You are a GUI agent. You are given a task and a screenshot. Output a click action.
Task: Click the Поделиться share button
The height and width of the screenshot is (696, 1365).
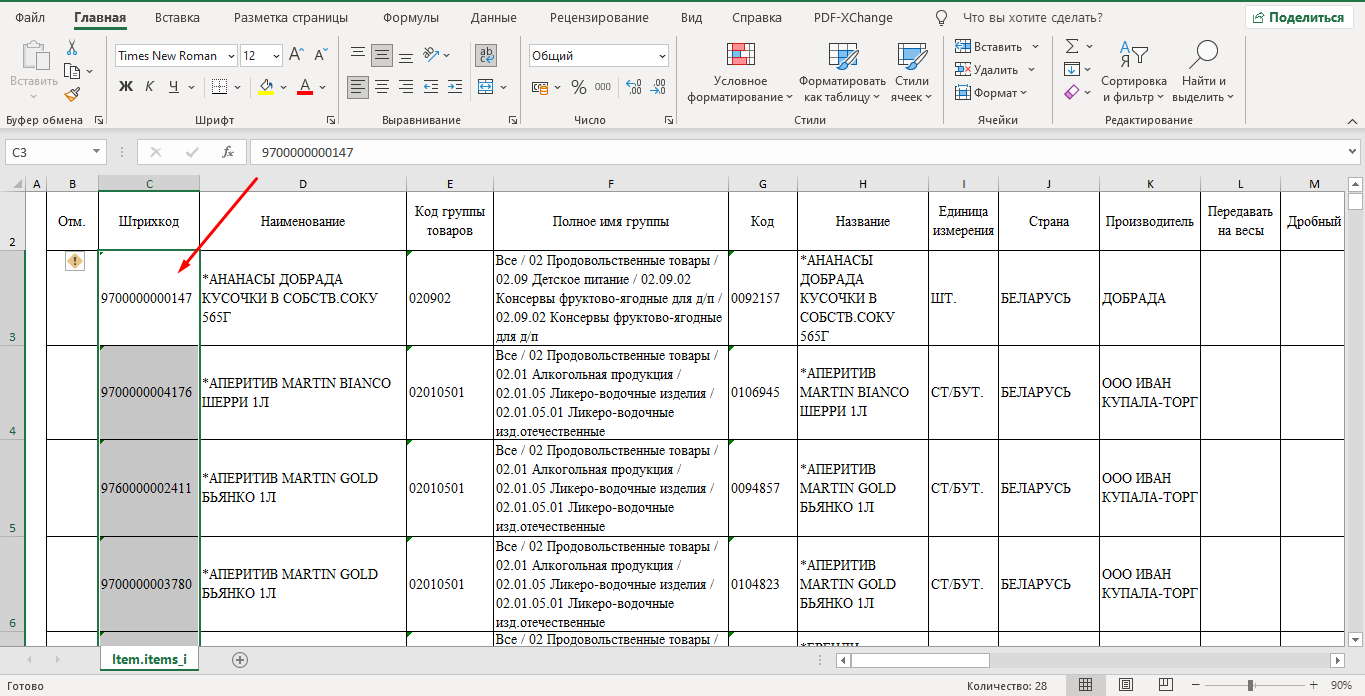point(1298,18)
